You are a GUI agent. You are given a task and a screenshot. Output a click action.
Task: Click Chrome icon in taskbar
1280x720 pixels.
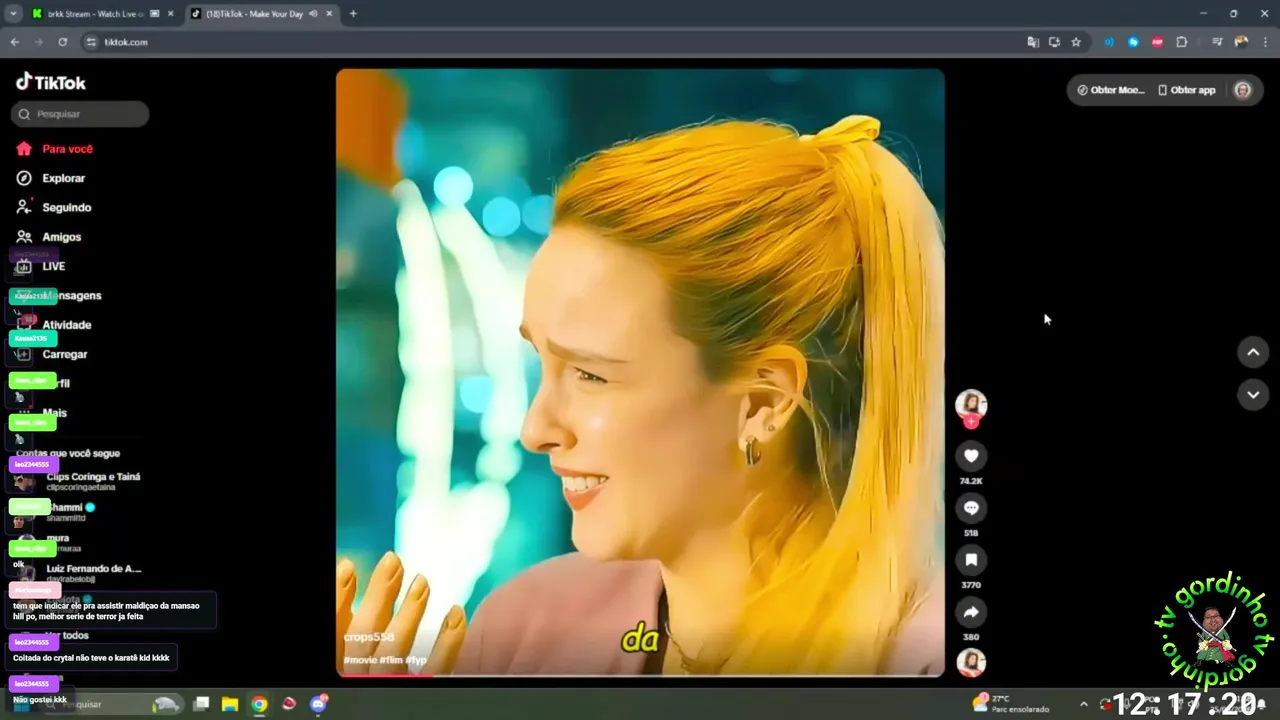pos(259,704)
